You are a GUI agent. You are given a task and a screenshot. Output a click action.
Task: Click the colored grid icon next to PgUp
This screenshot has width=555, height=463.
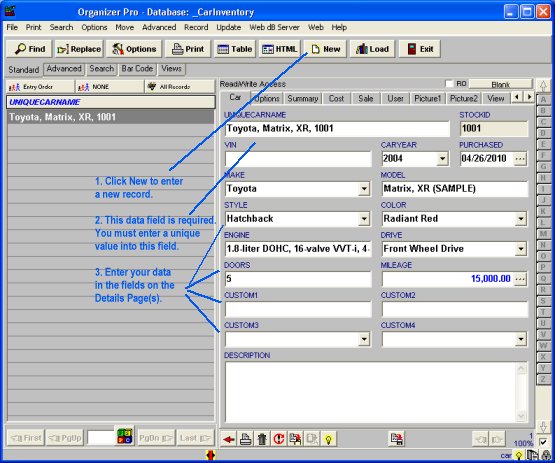125,436
